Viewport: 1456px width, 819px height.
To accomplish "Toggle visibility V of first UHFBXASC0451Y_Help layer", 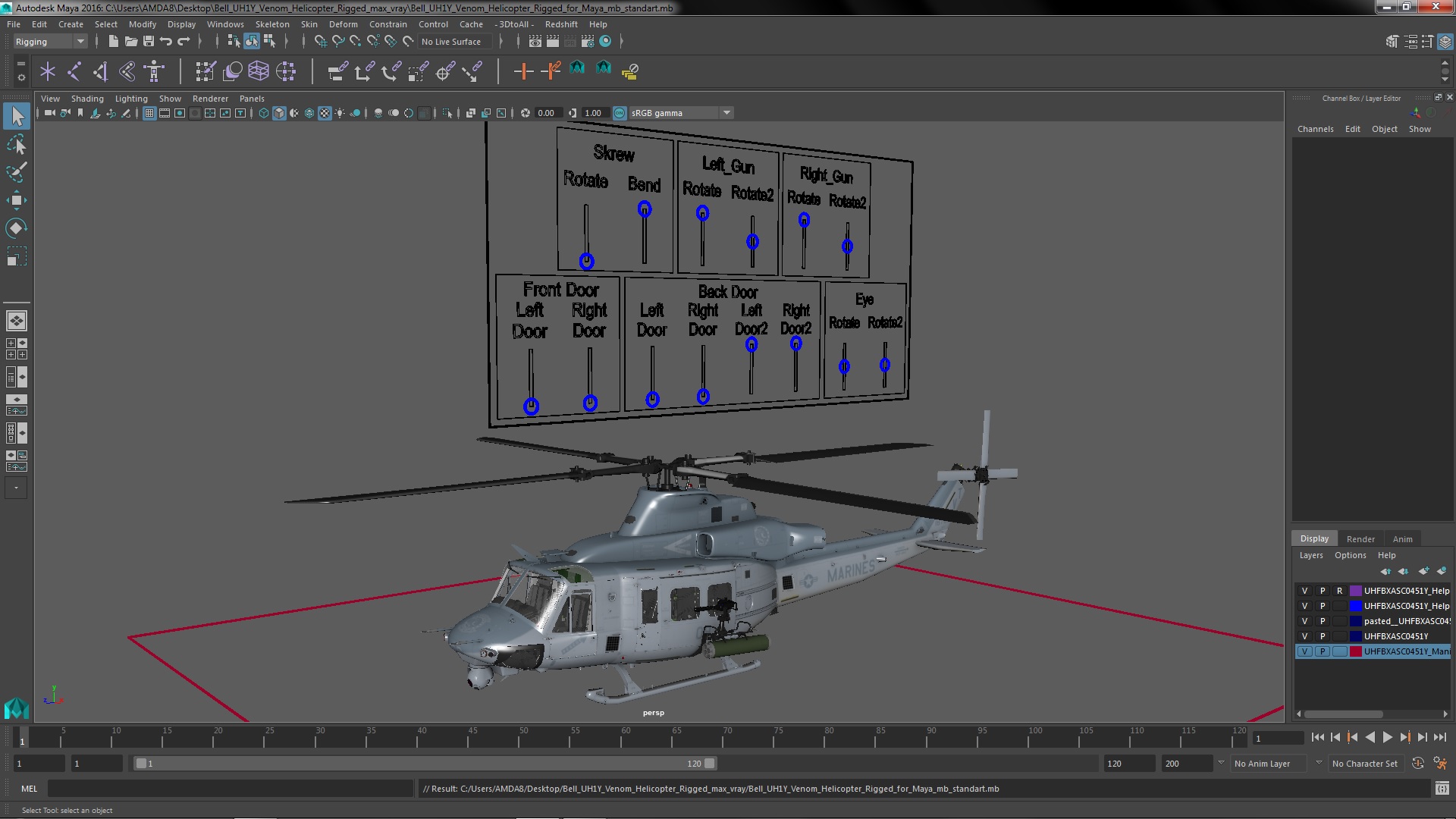I will coord(1304,591).
